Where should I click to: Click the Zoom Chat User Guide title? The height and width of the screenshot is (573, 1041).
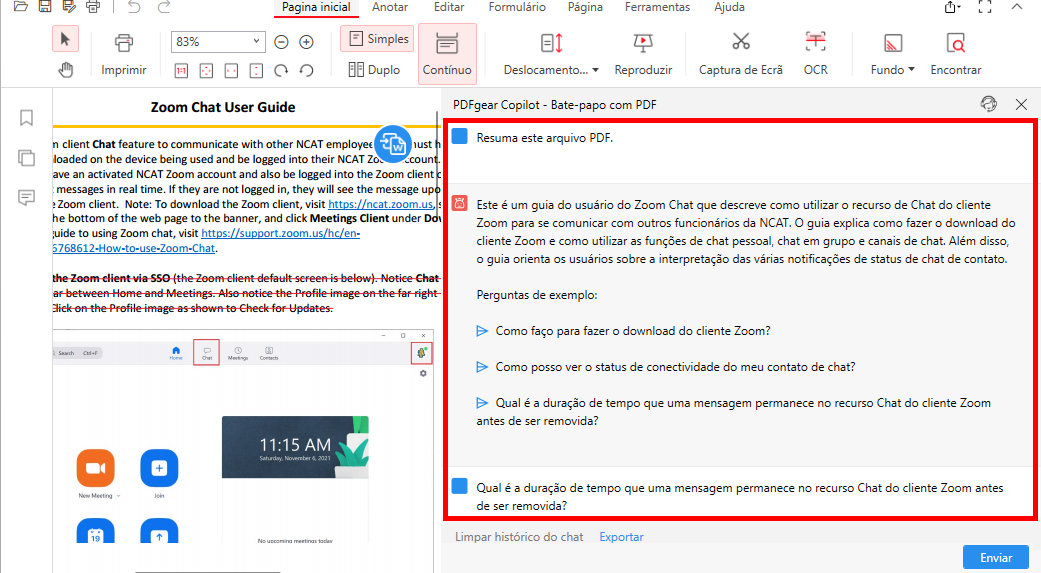tap(223, 107)
